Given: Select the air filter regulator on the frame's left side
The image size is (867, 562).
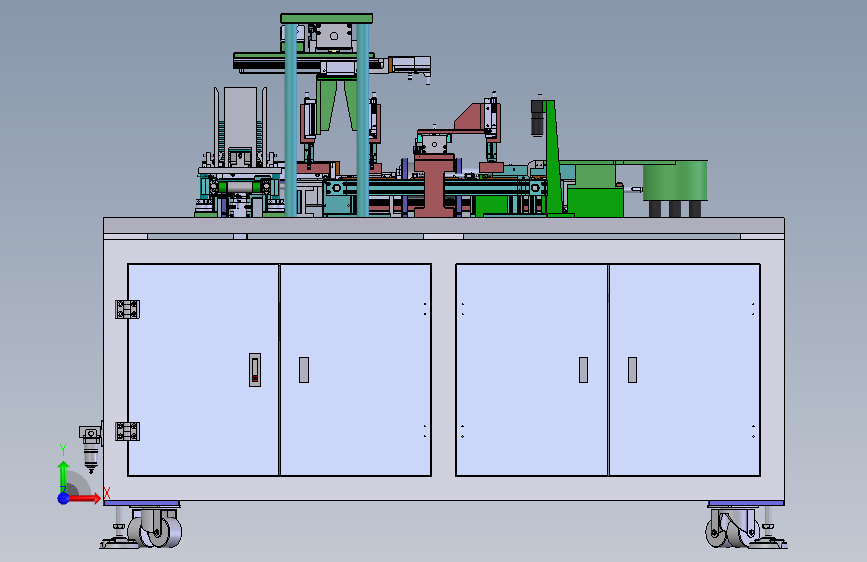Looking at the screenshot, I should tap(91, 448).
